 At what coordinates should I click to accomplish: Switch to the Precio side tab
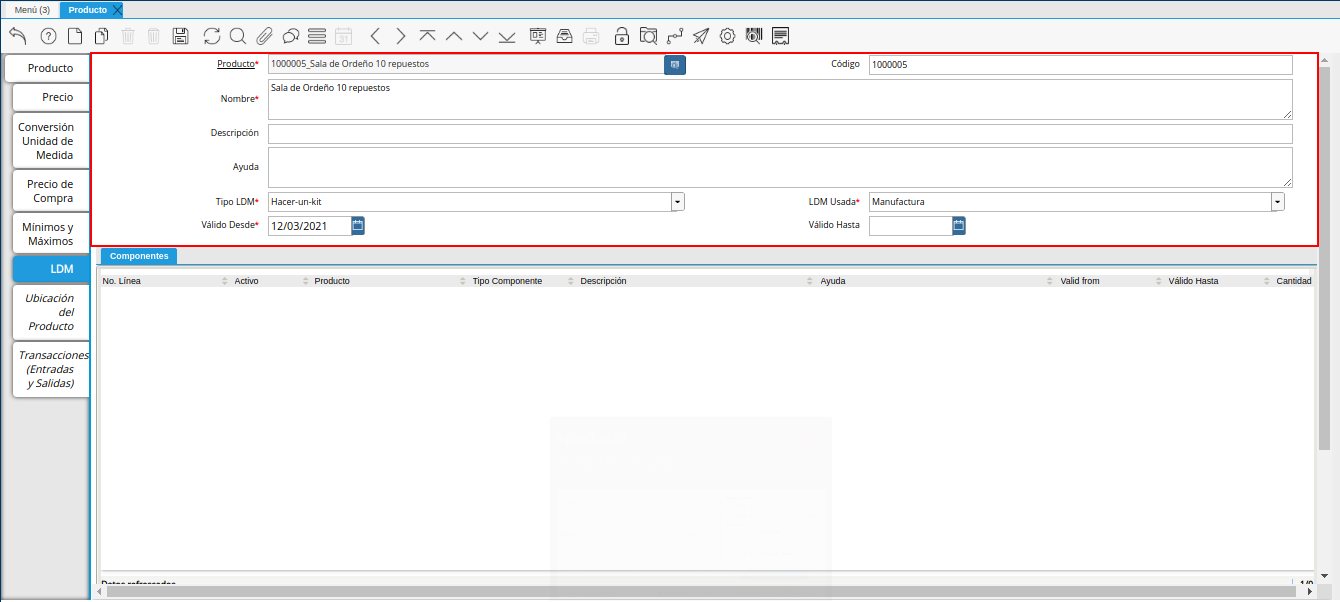pos(50,97)
